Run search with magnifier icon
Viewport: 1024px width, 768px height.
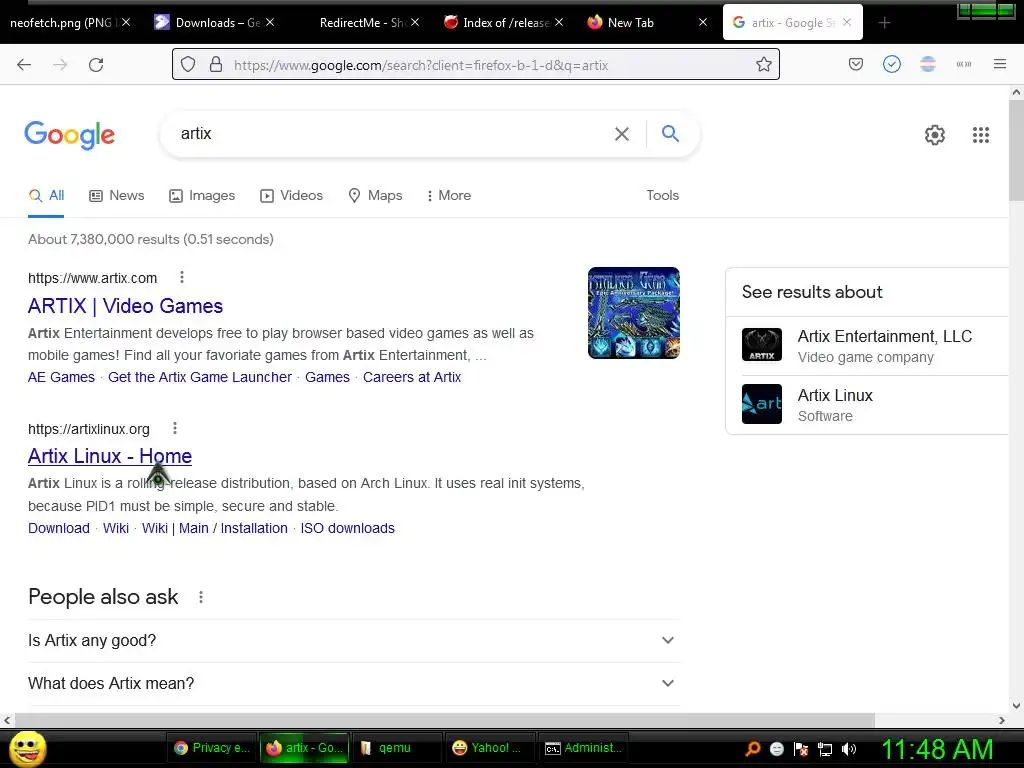click(x=670, y=133)
